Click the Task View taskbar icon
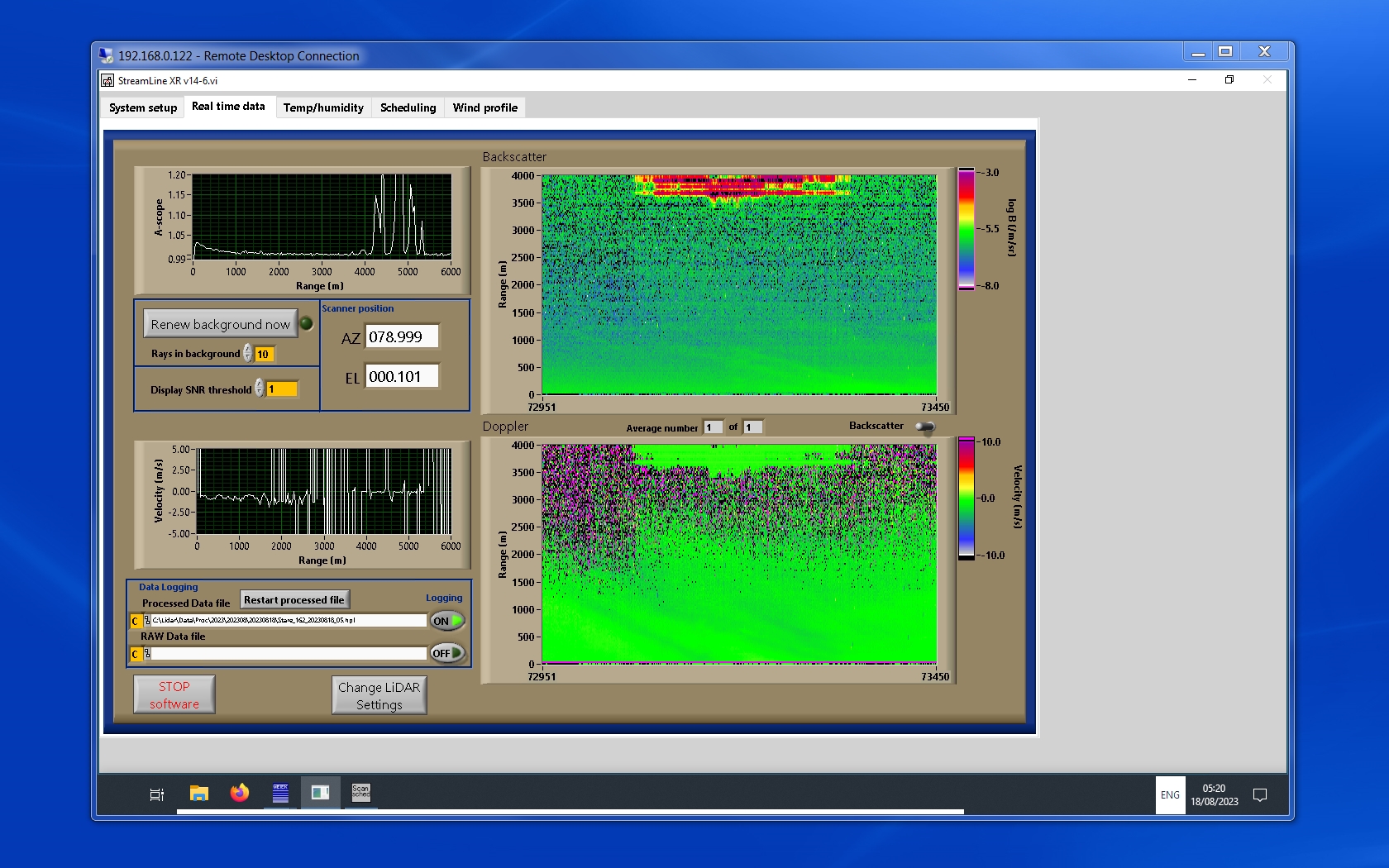1389x868 pixels. pos(156,794)
